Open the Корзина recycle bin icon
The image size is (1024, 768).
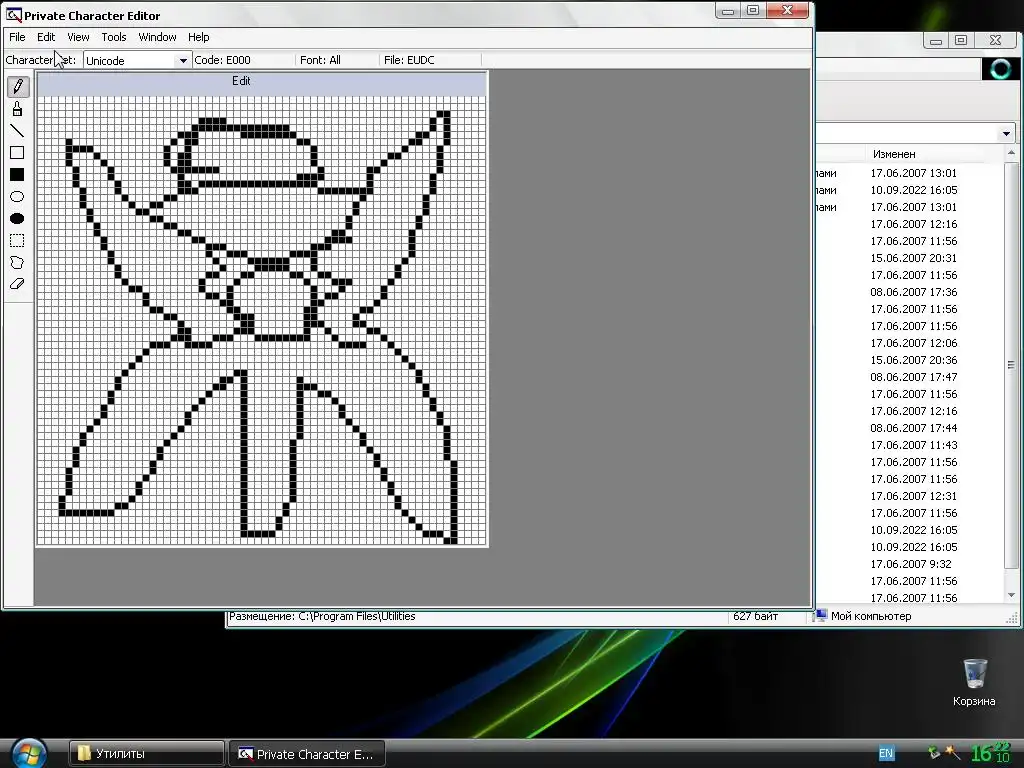pyautogui.click(x=974, y=682)
